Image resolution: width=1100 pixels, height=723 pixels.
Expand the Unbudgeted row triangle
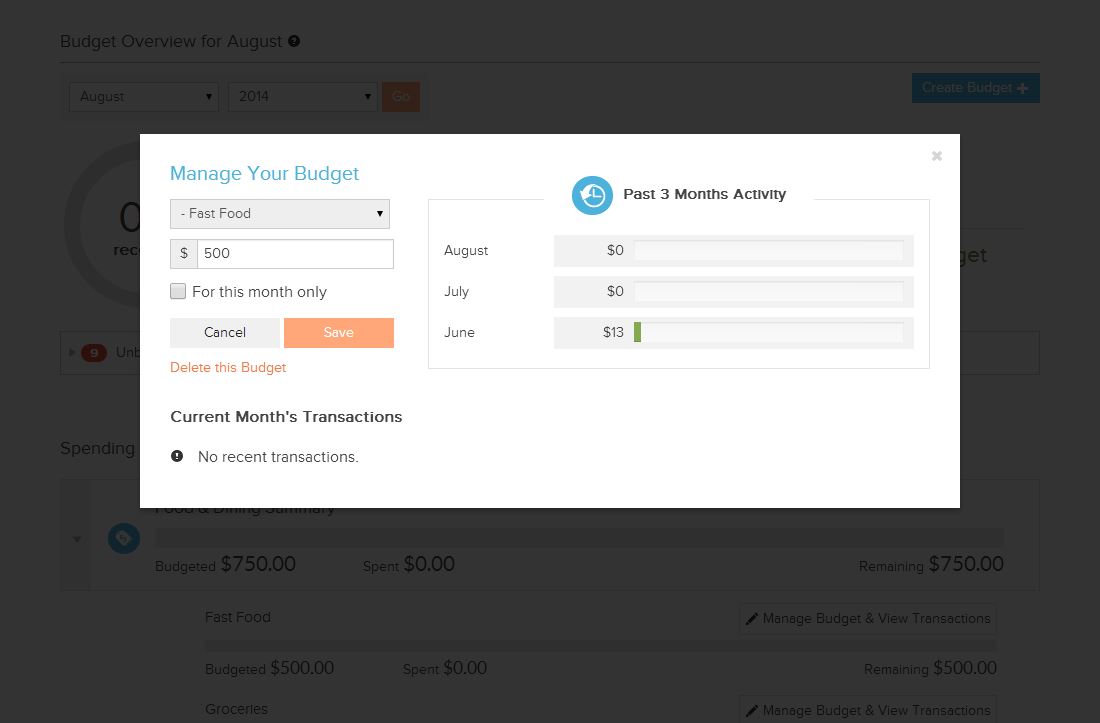72,352
